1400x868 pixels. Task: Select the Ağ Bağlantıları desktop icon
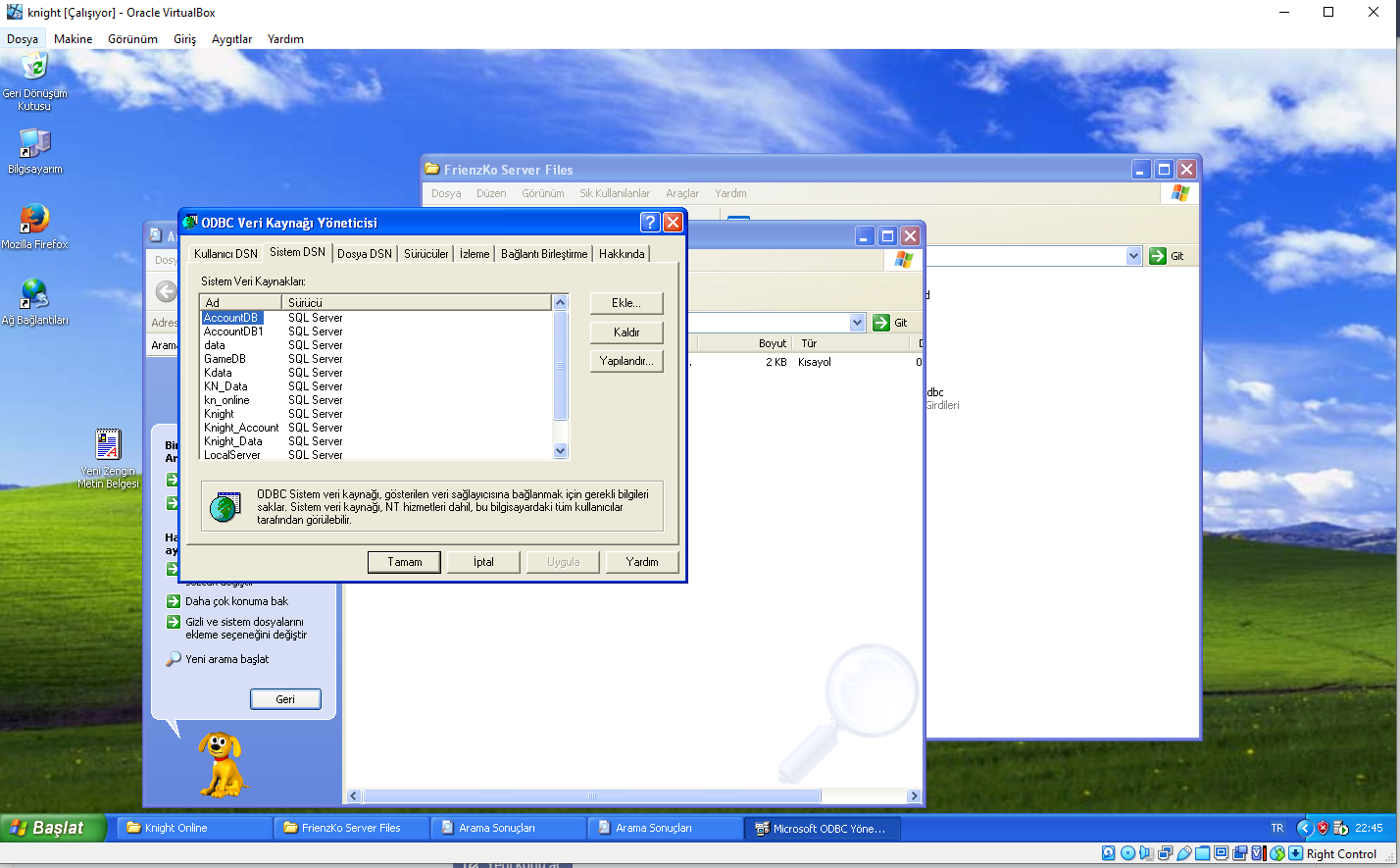[x=34, y=301]
